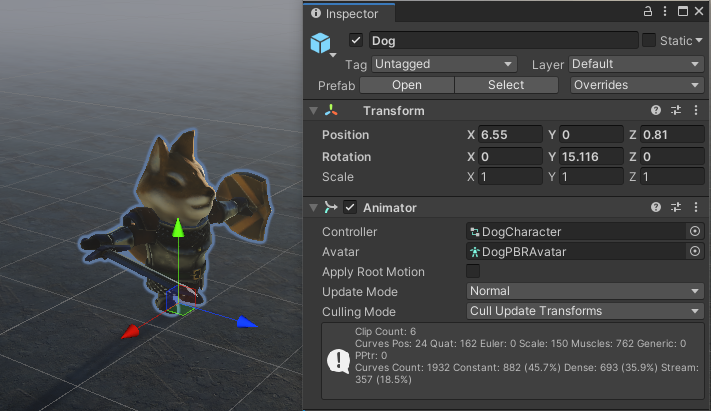Enable Apply Root Motion checkbox
711x411 pixels.
(473, 271)
